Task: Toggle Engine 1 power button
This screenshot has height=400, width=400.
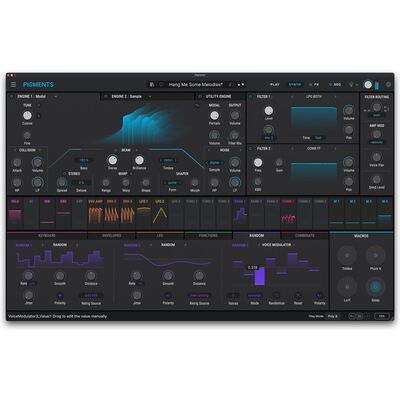Action: (x=12, y=96)
